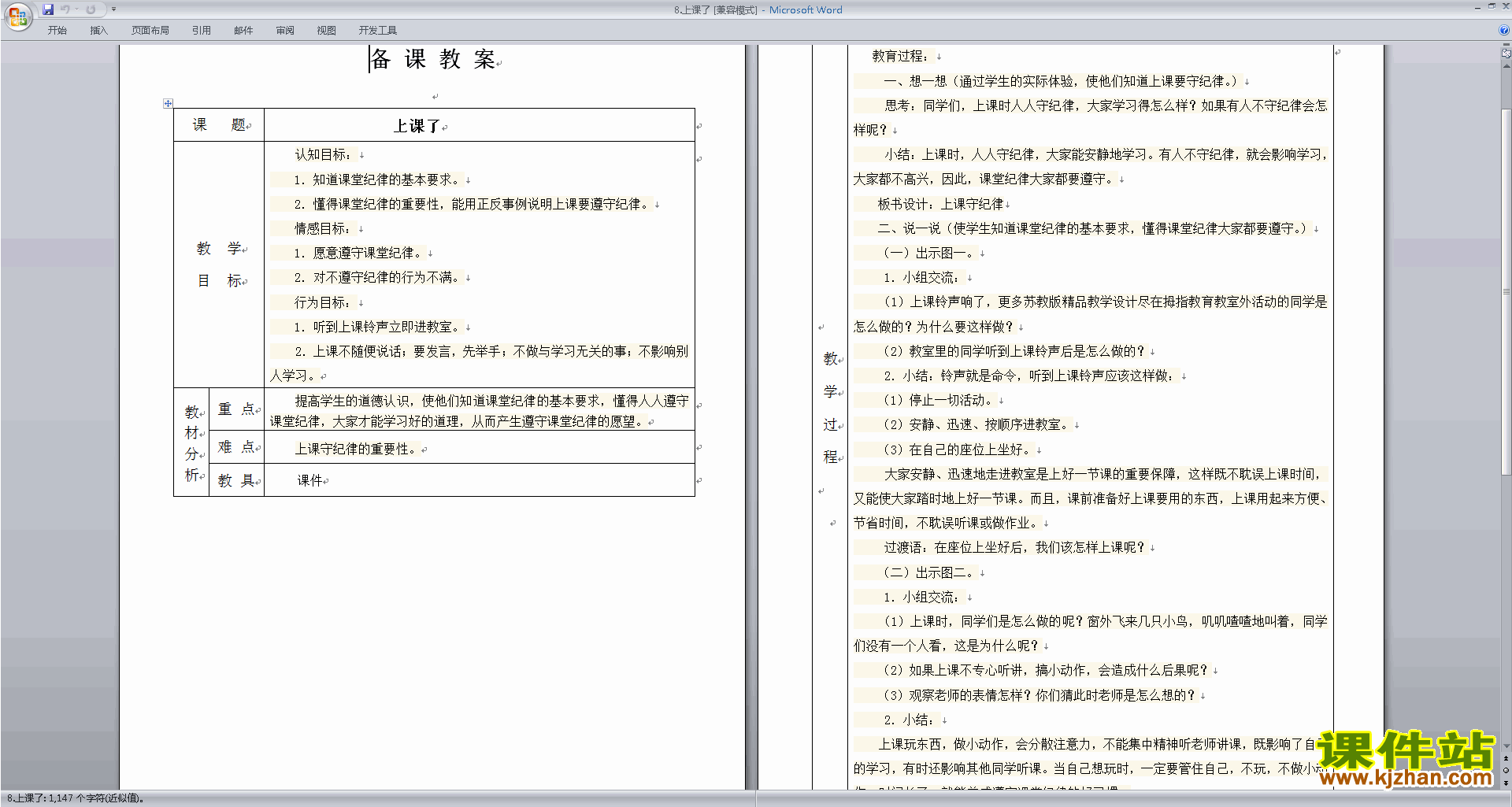Click the cell text 课件

pyautogui.click(x=309, y=480)
